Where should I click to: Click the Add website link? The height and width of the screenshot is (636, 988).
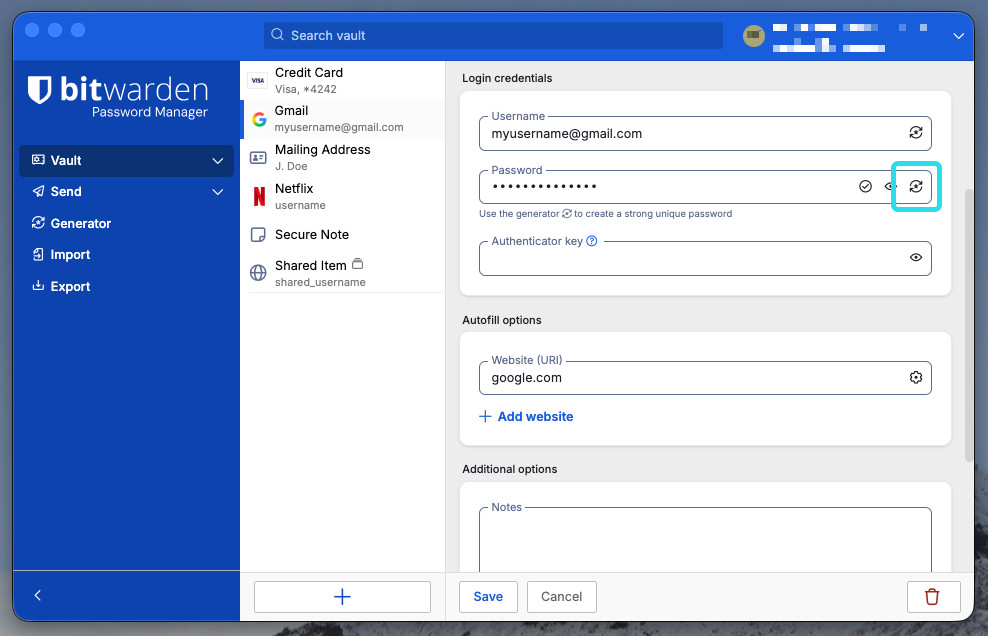click(x=526, y=416)
